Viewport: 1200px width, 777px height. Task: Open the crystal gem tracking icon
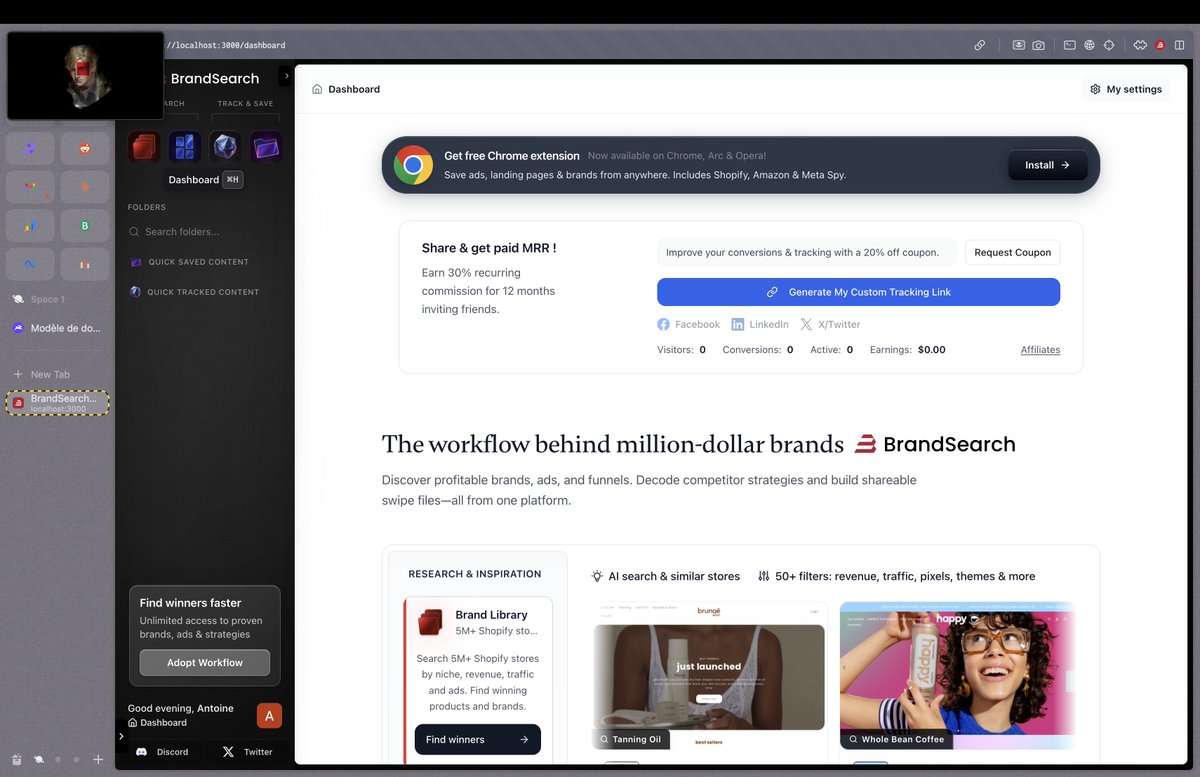(x=225, y=147)
